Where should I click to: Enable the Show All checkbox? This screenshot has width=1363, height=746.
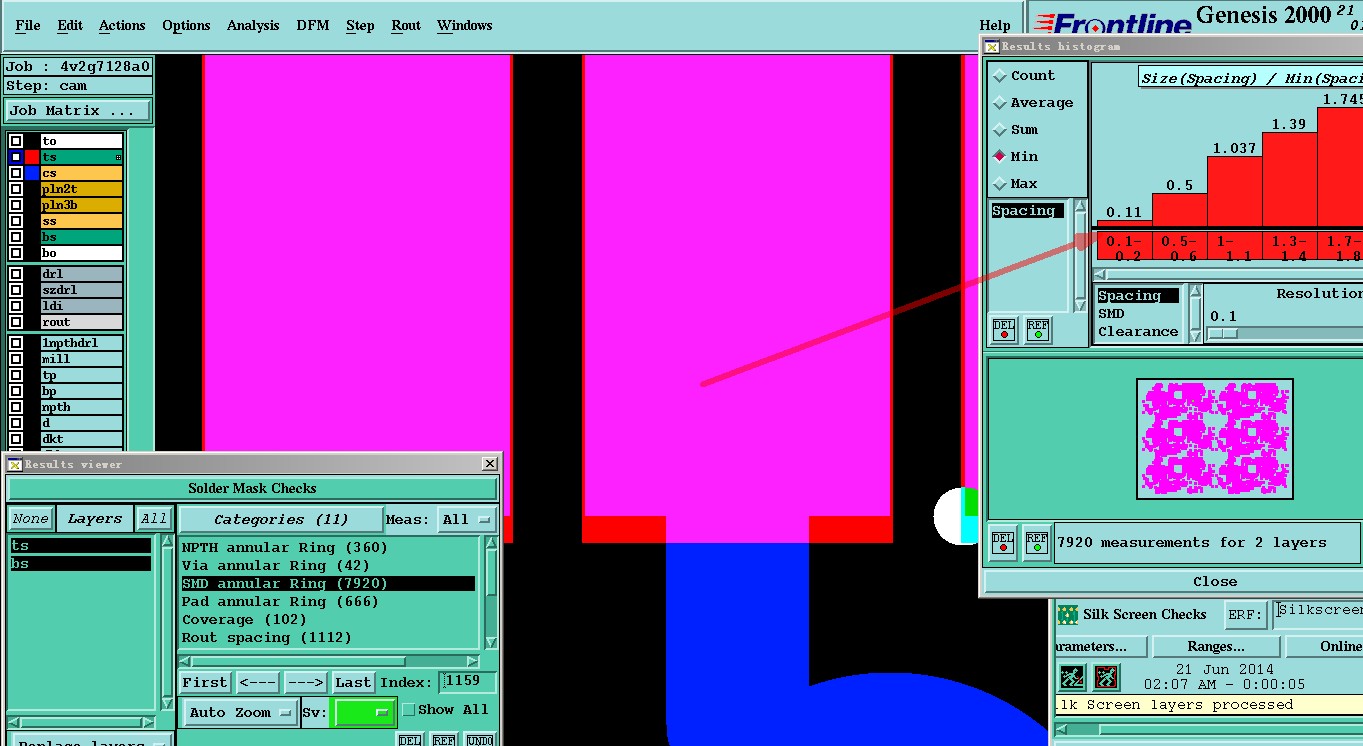(x=408, y=710)
